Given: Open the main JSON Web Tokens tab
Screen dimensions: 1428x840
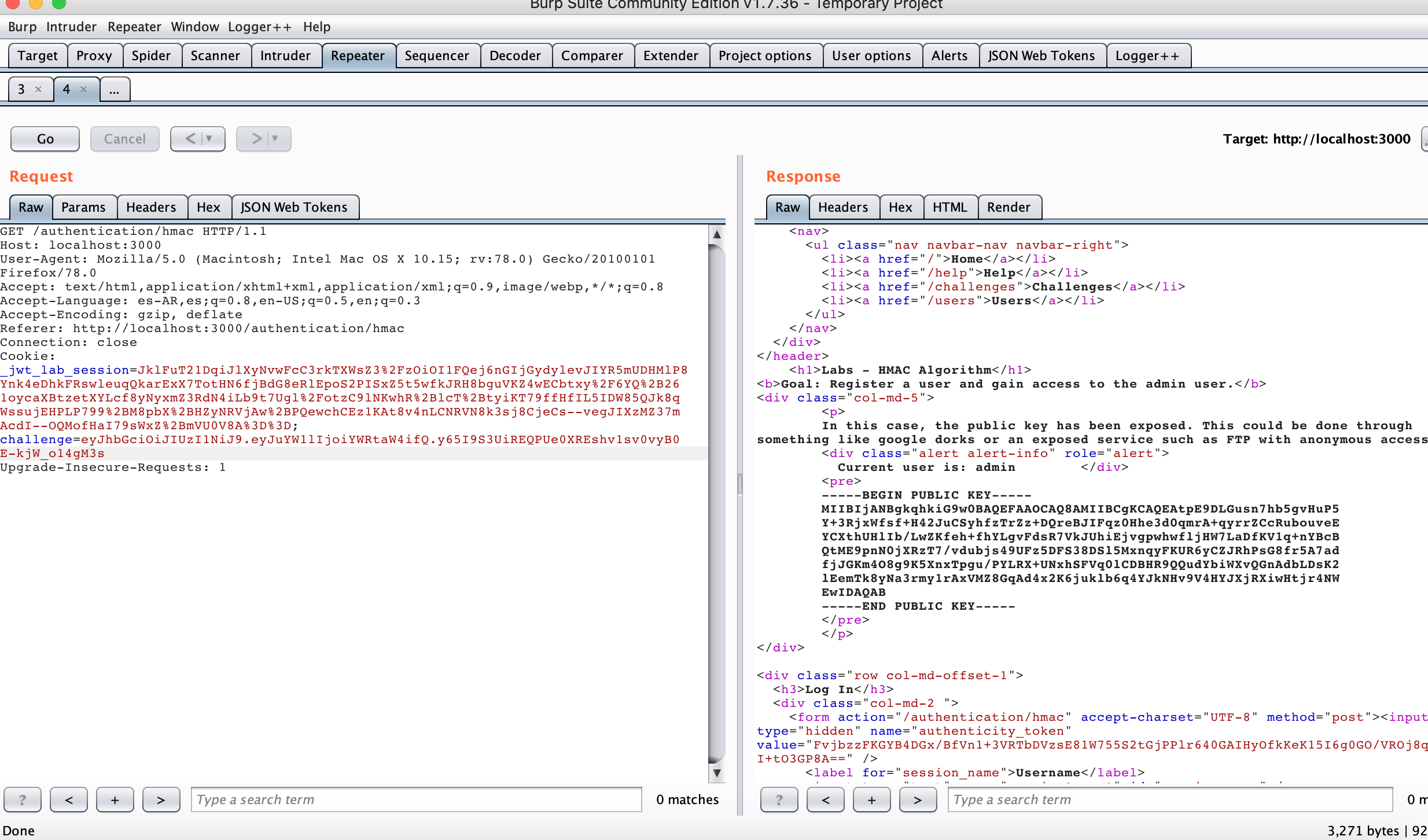Looking at the screenshot, I should point(1041,56).
